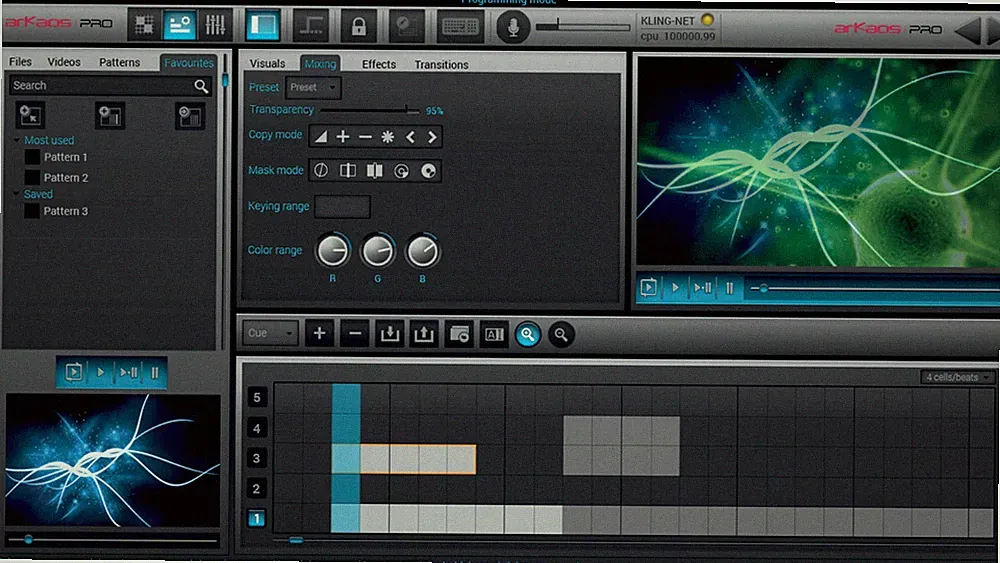Select the filled-bars Mask mode icon

[374, 170]
